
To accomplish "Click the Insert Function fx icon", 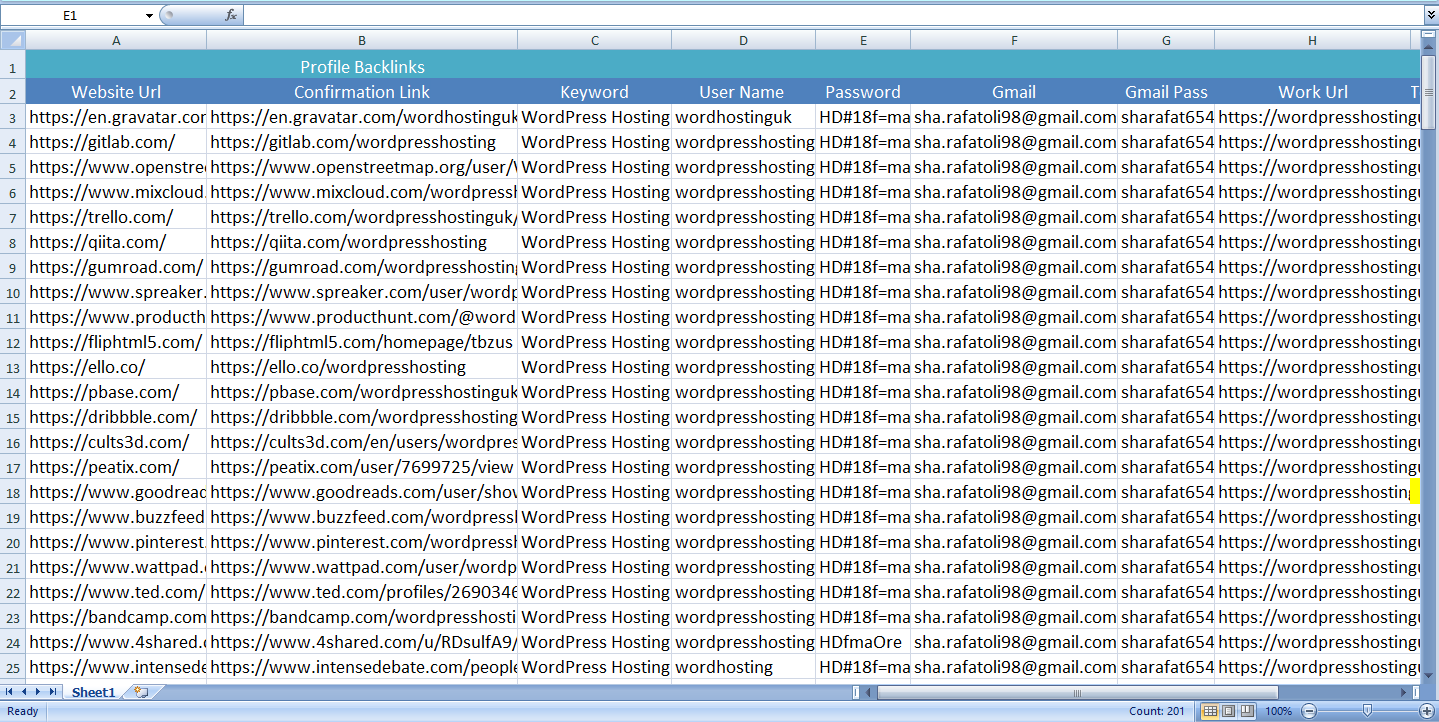I will tap(231, 15).
